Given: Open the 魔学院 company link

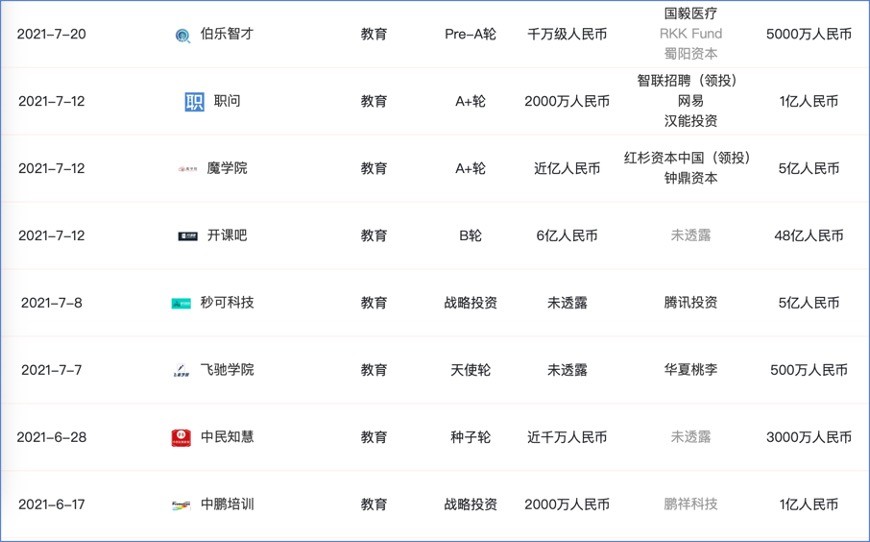Looking at the screenshot, I should click(227, 168).
